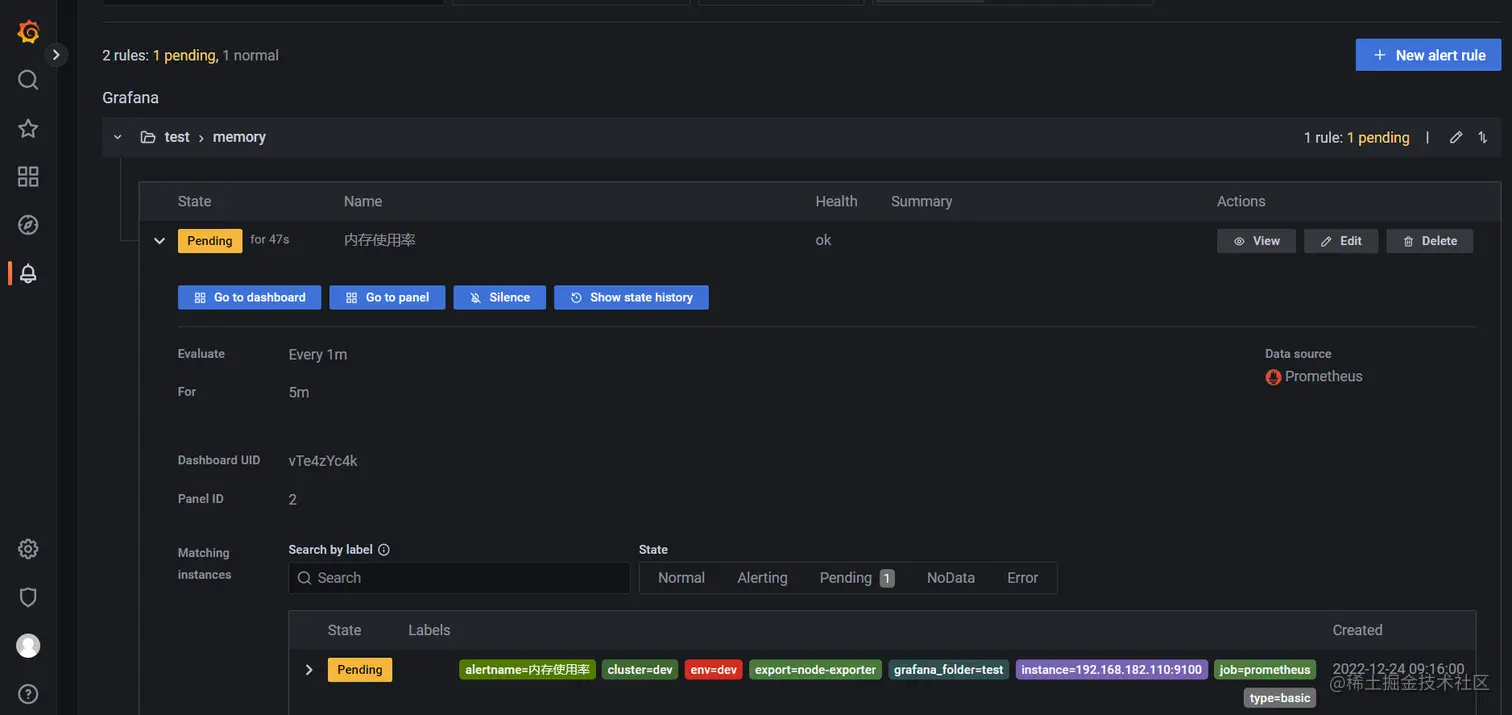Select the NoData state tab

point(948,578)
